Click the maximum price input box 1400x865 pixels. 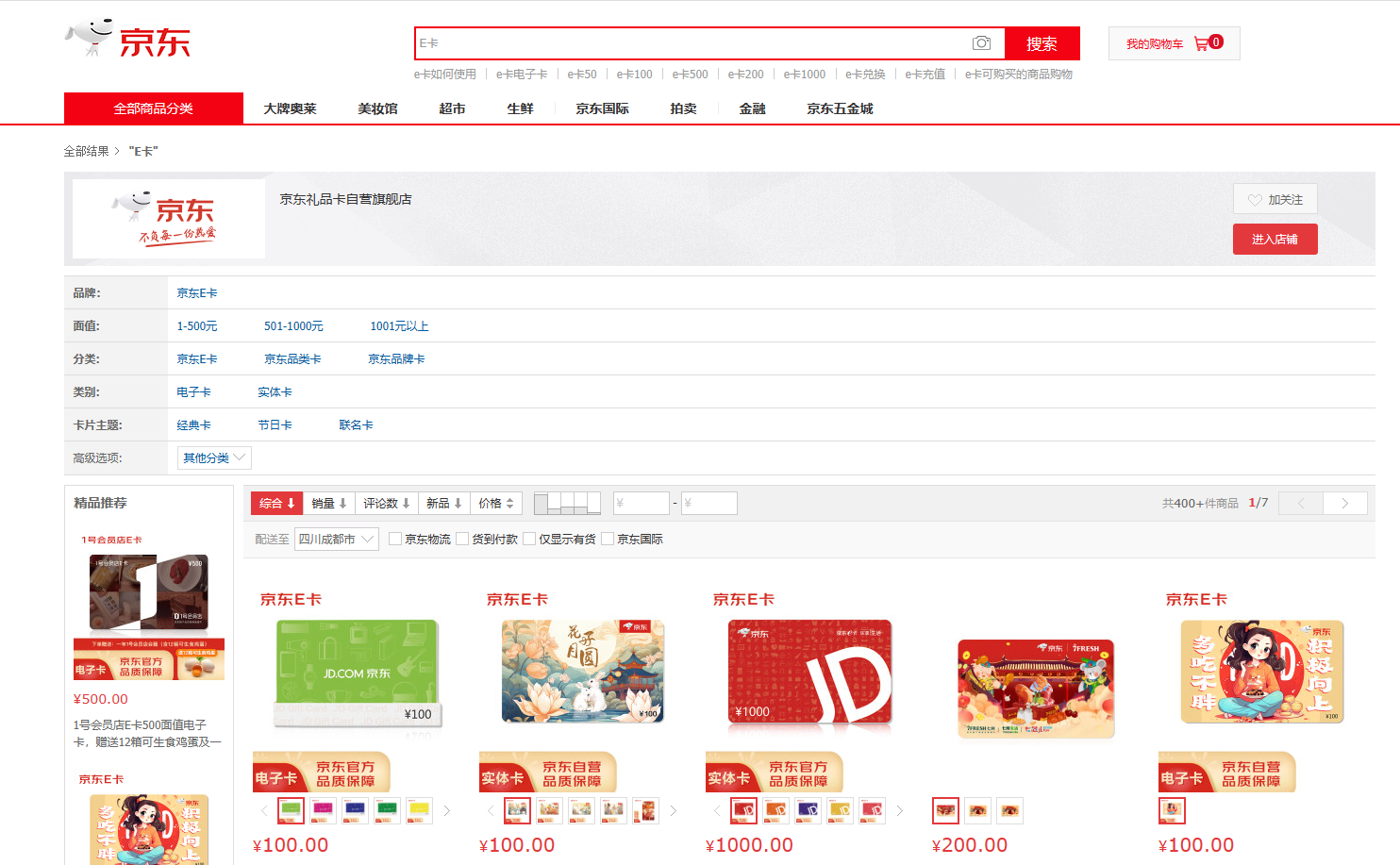(x=708, y=504)
